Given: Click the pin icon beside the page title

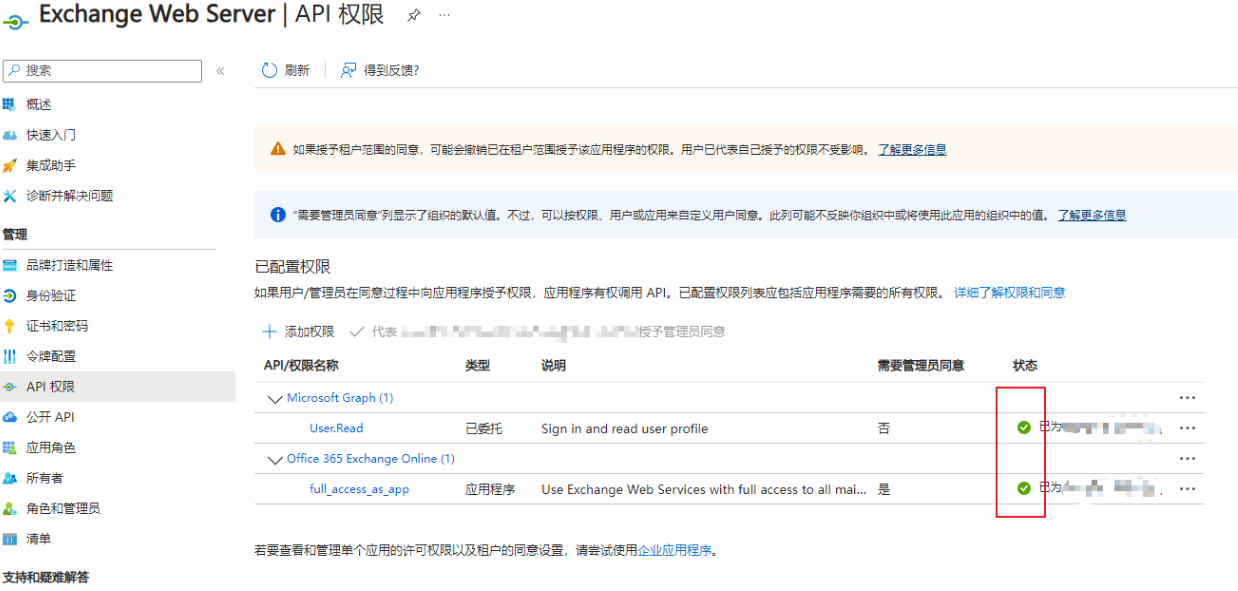Looking at the screenshot, I should 414,16.
